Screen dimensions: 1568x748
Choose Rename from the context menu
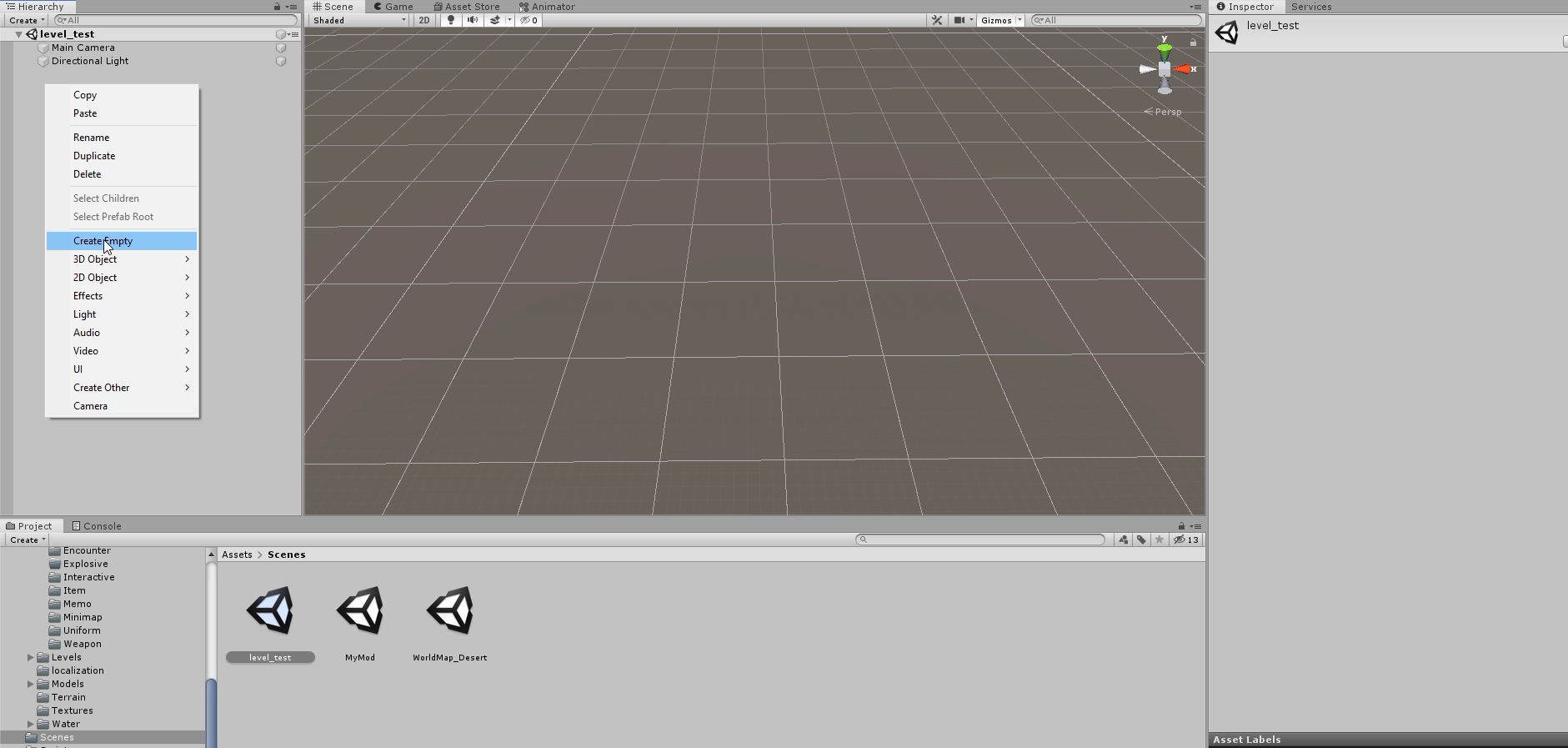click(122, 138)
